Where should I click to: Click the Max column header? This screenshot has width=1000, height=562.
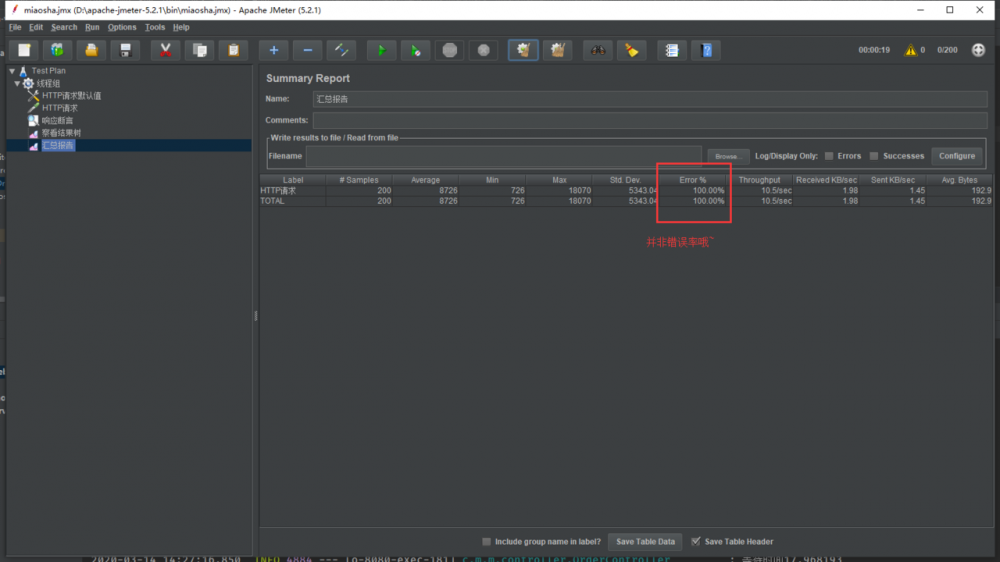(559, 180)
